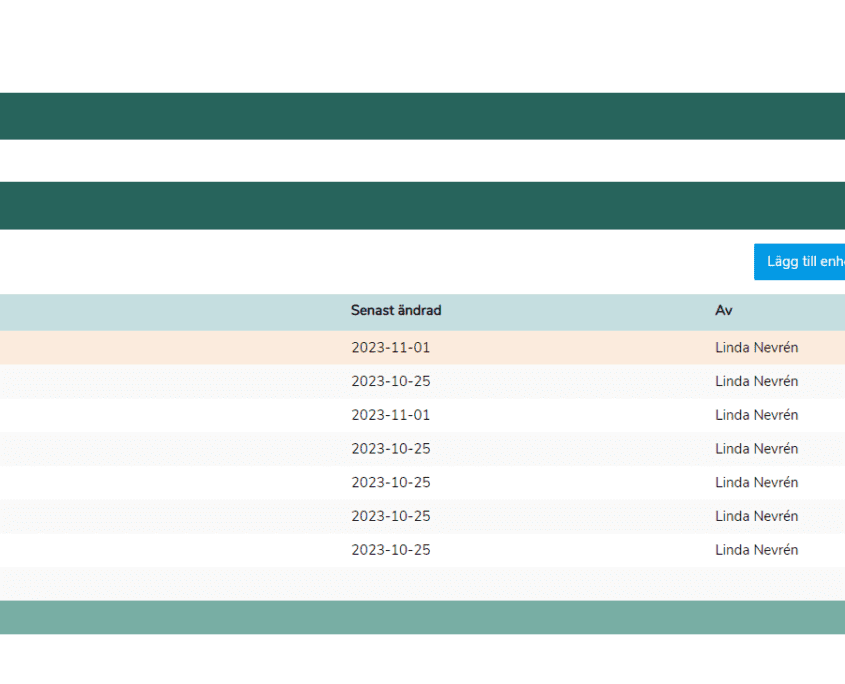Select the date in the seventh table row
Image resolution: width=845 pixels, height=684 pixels.
click(390, 550)
